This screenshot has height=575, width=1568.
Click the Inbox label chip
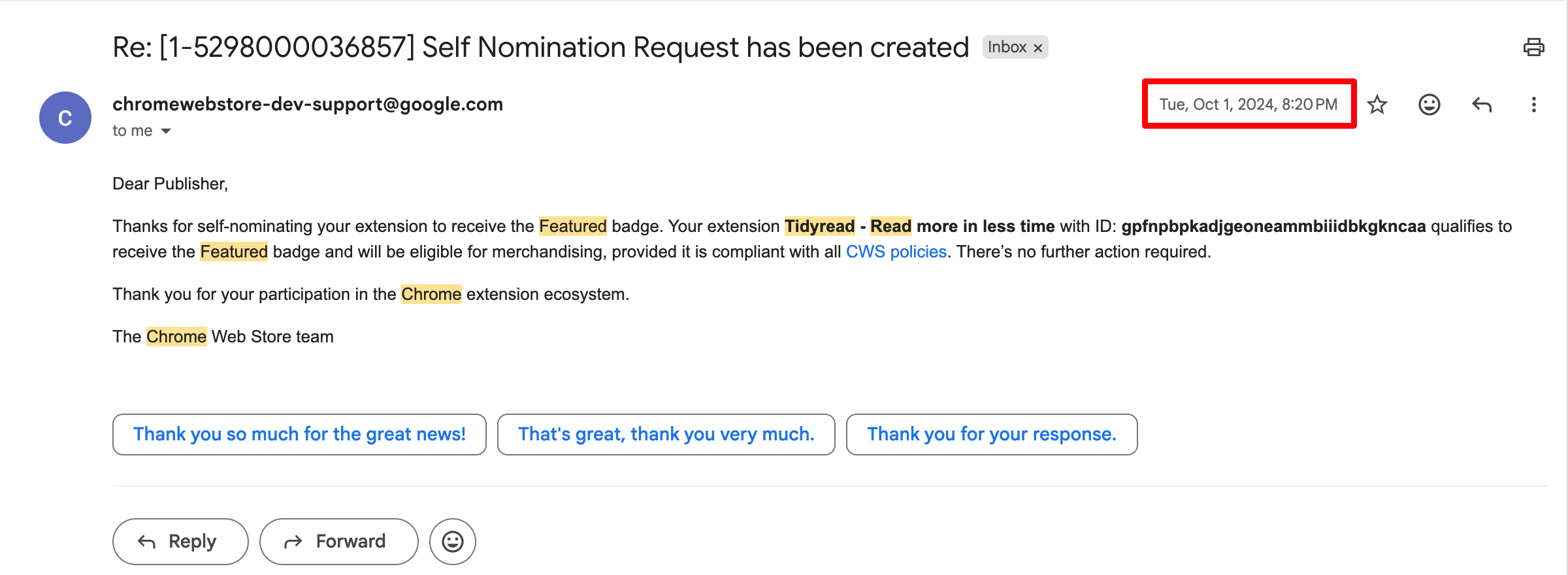pyautogui.click(x=1007, y=47)
